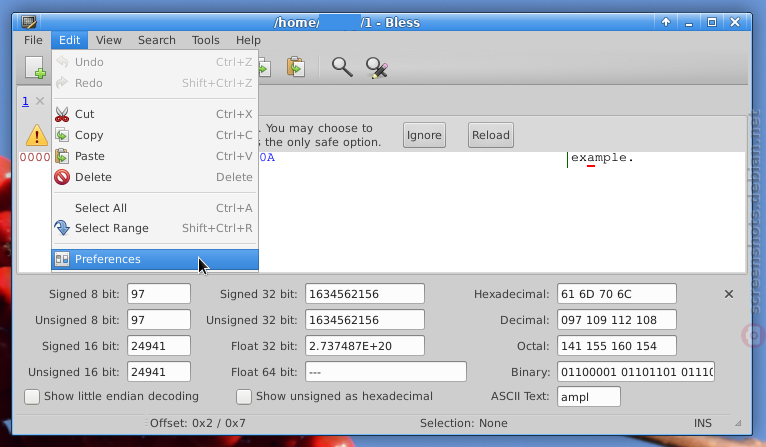Choose Select Range from Edit menu
This screenshot has height=447, width=766.
coord(155,228)
